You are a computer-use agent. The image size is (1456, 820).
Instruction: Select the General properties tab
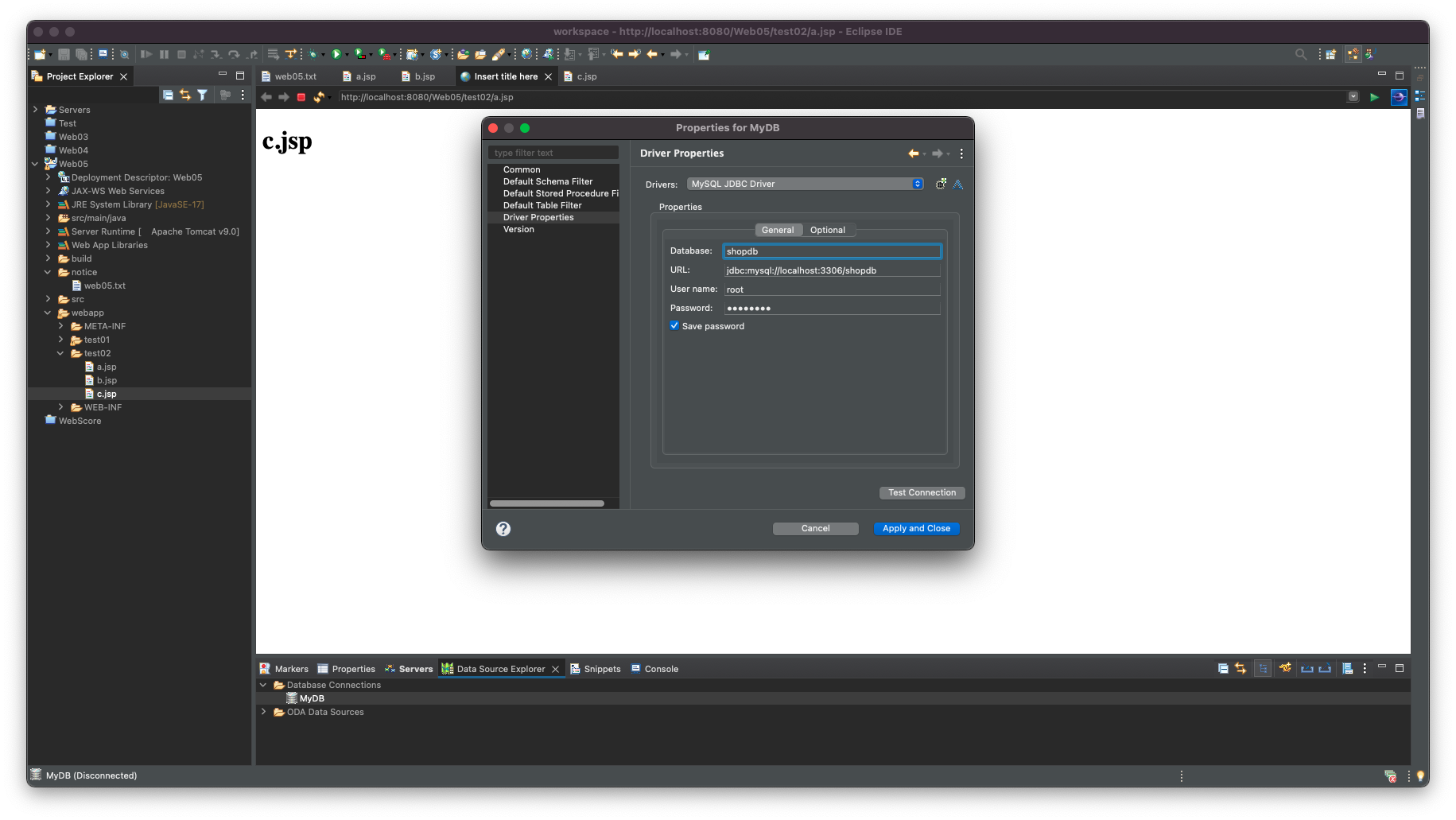click(778, 230)
